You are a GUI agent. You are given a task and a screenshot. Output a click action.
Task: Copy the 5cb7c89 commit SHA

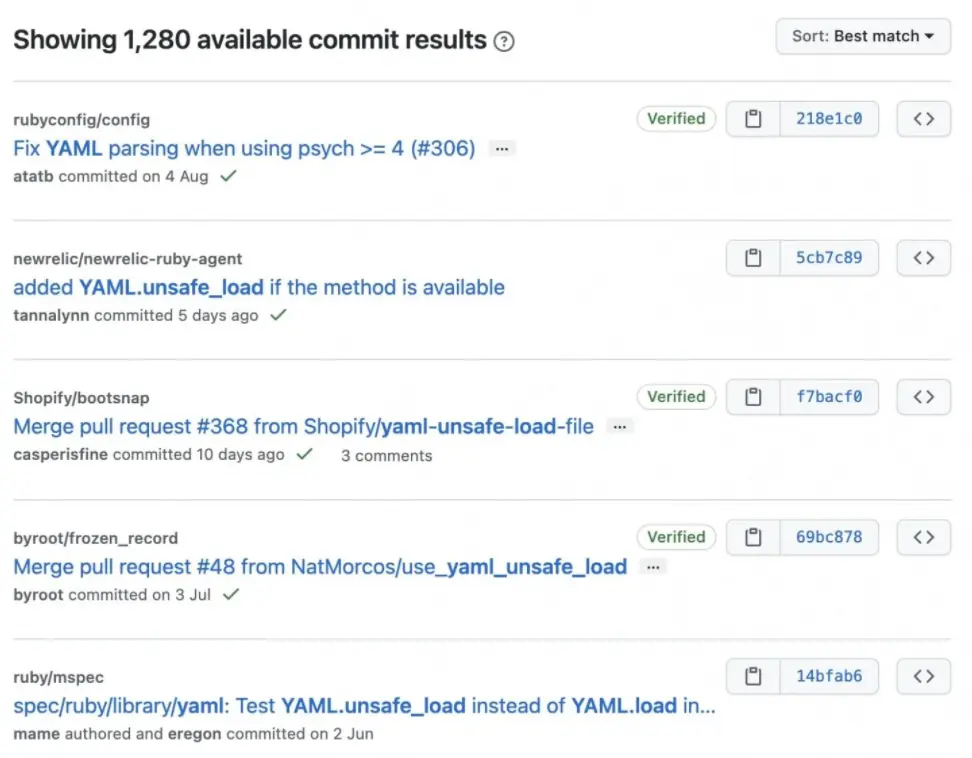tap(752, 257)
